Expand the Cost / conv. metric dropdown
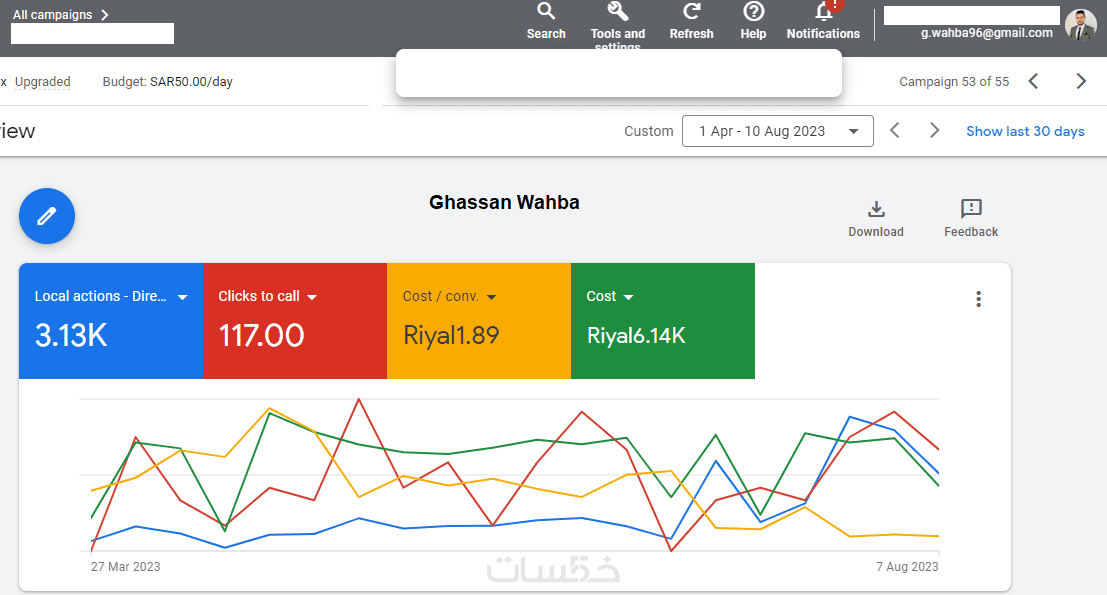 pos(491,297)
